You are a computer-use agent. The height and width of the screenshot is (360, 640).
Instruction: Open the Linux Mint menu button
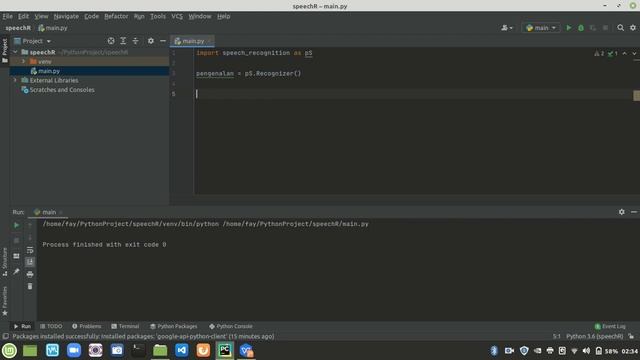9,351
